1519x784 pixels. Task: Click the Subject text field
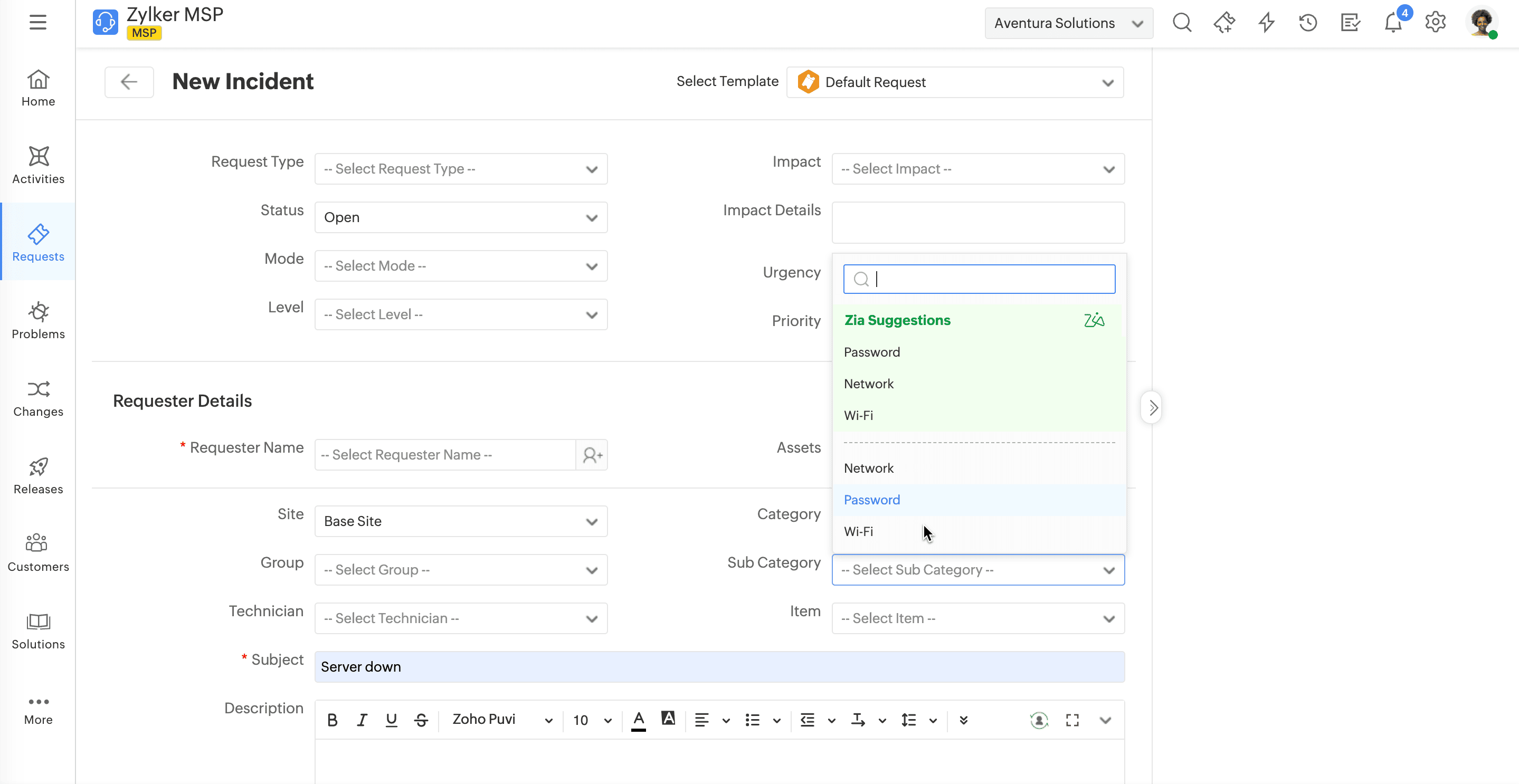point(719,667)
